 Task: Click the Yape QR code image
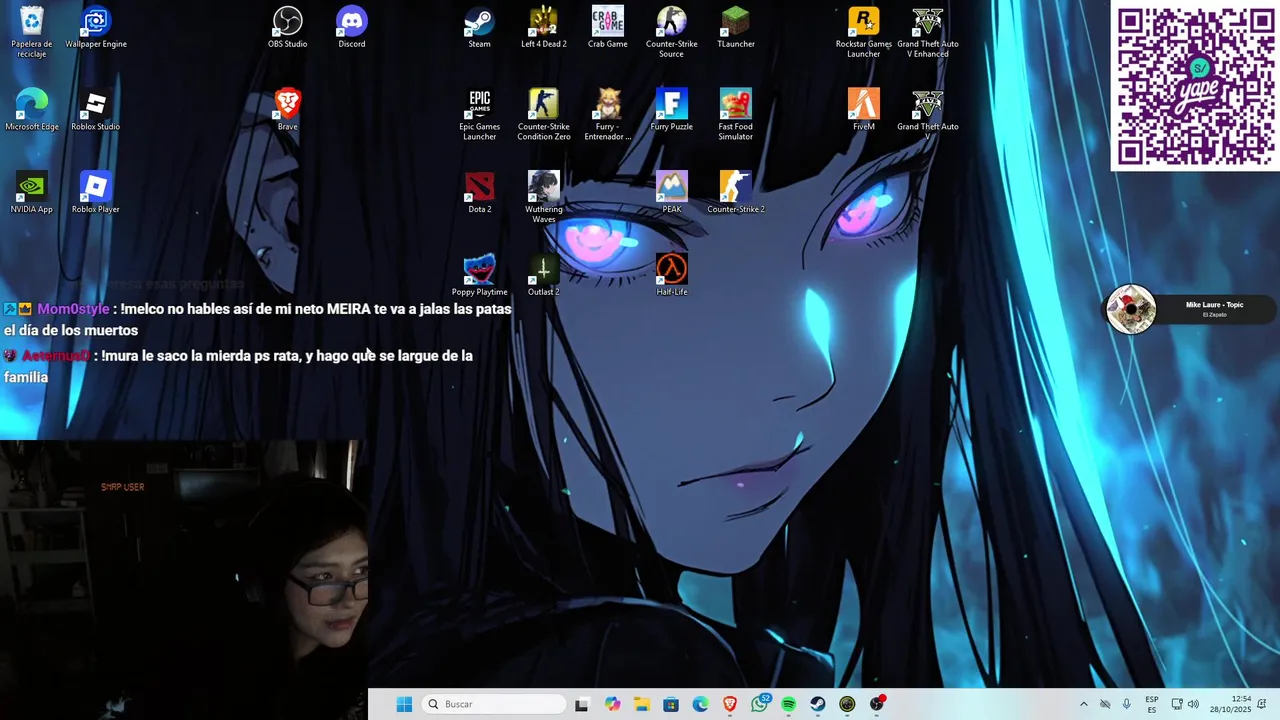coord(1195,86)
